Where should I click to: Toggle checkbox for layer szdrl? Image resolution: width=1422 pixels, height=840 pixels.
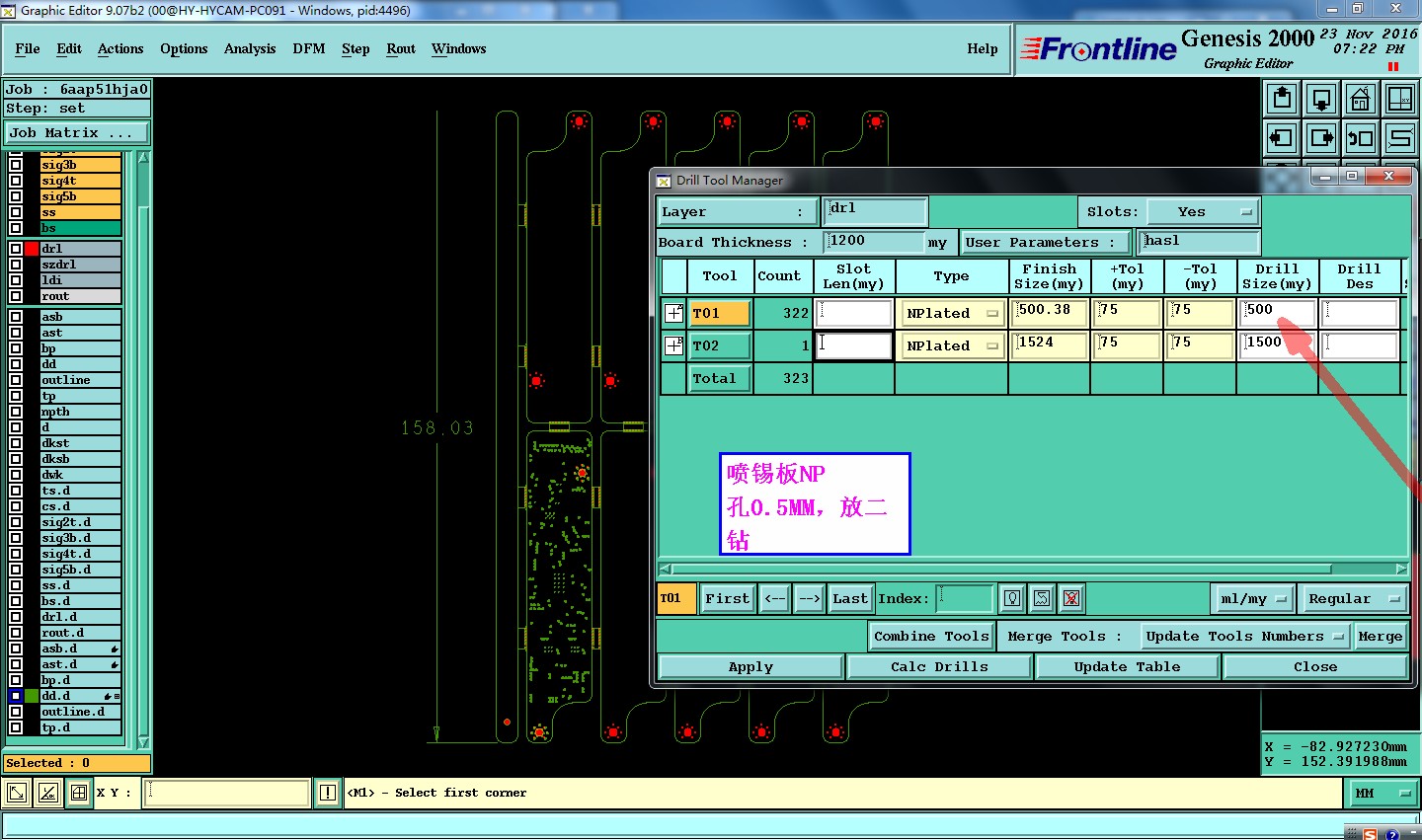pyautogui.click(x=16, y=265)
